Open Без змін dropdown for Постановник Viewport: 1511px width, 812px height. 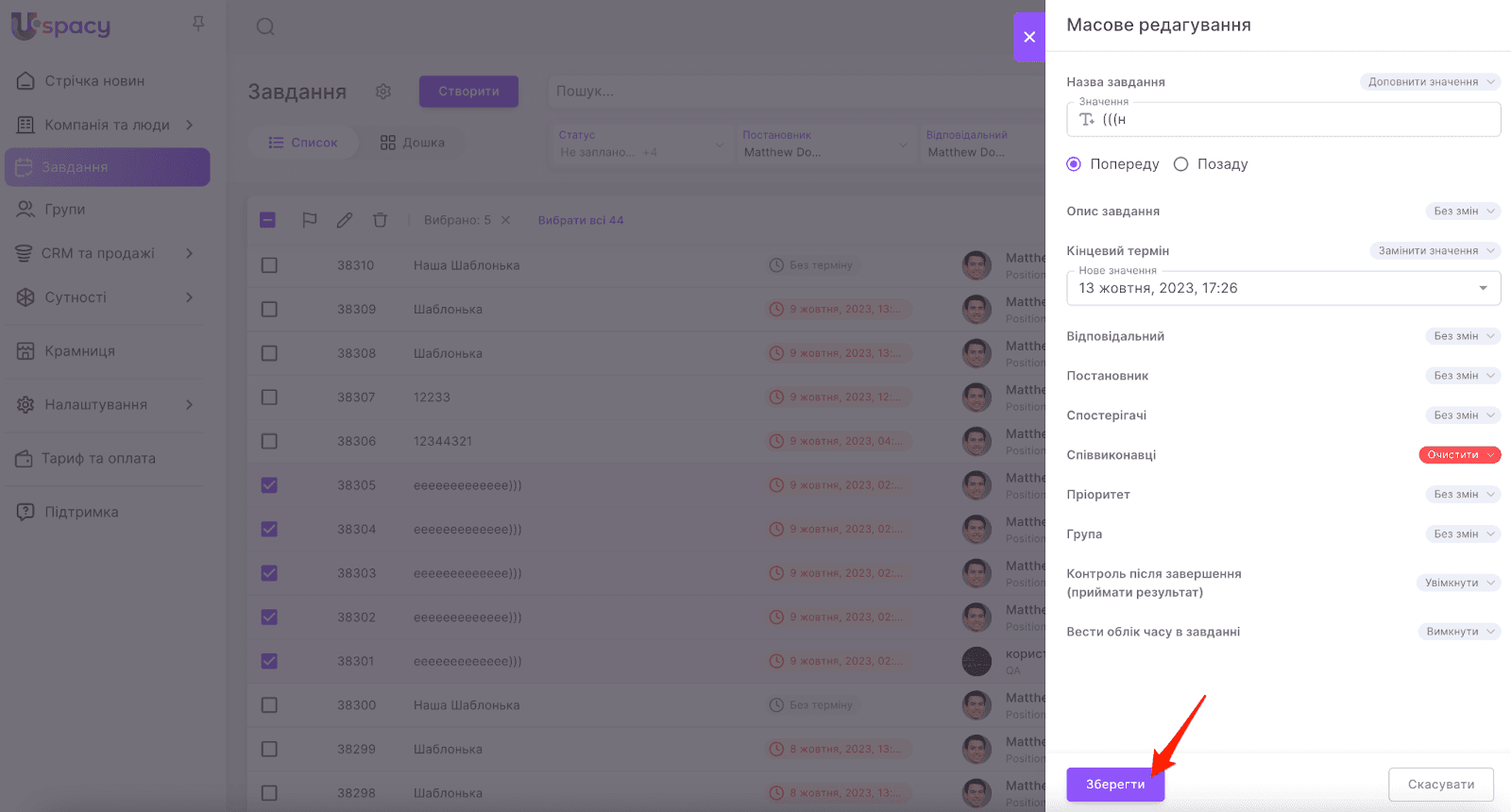point(1463,376)
